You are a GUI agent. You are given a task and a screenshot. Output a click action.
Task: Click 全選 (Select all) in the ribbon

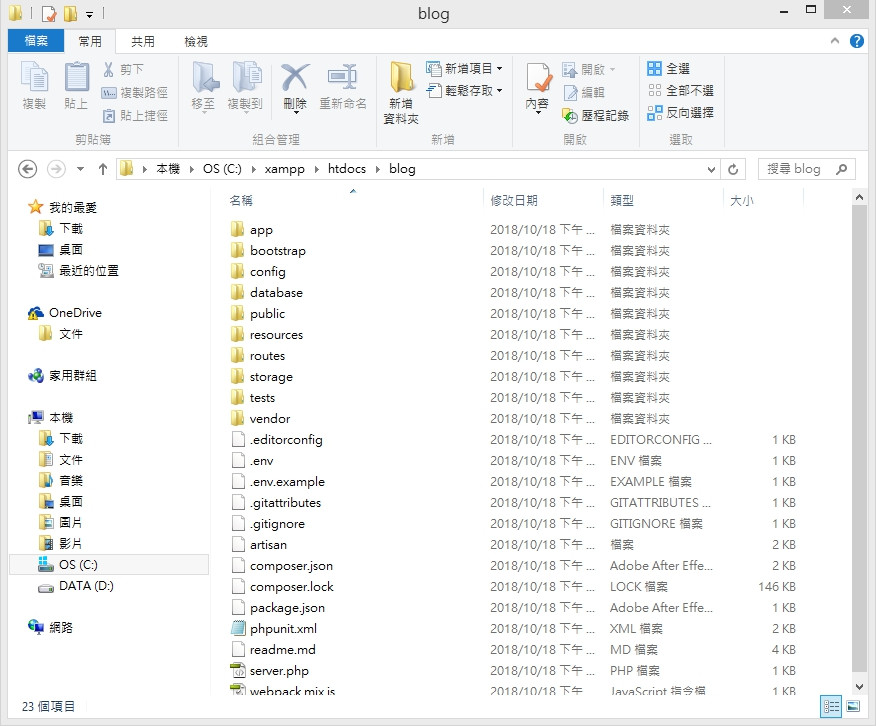tap(669, 69)
